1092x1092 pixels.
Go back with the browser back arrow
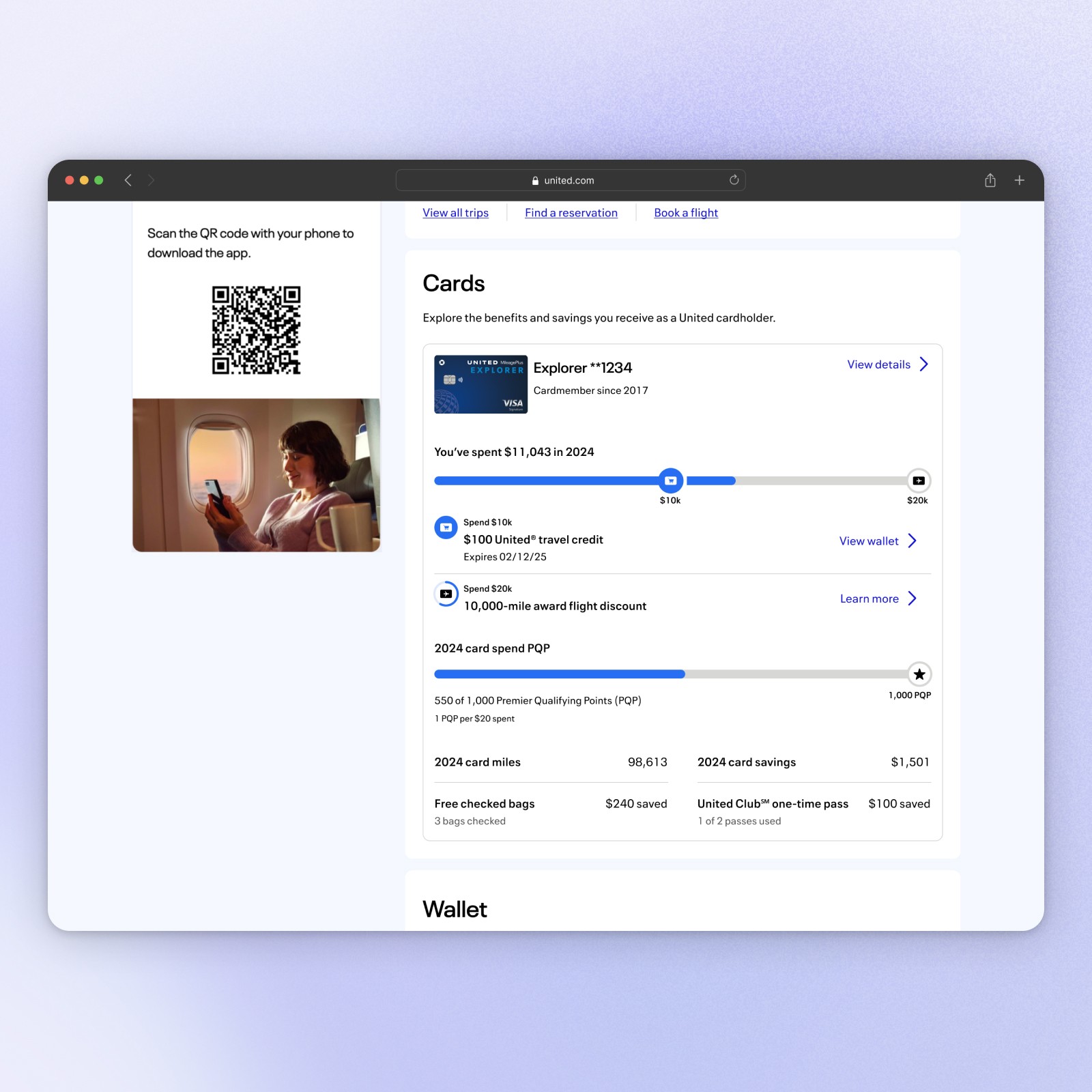pos(128,180)
